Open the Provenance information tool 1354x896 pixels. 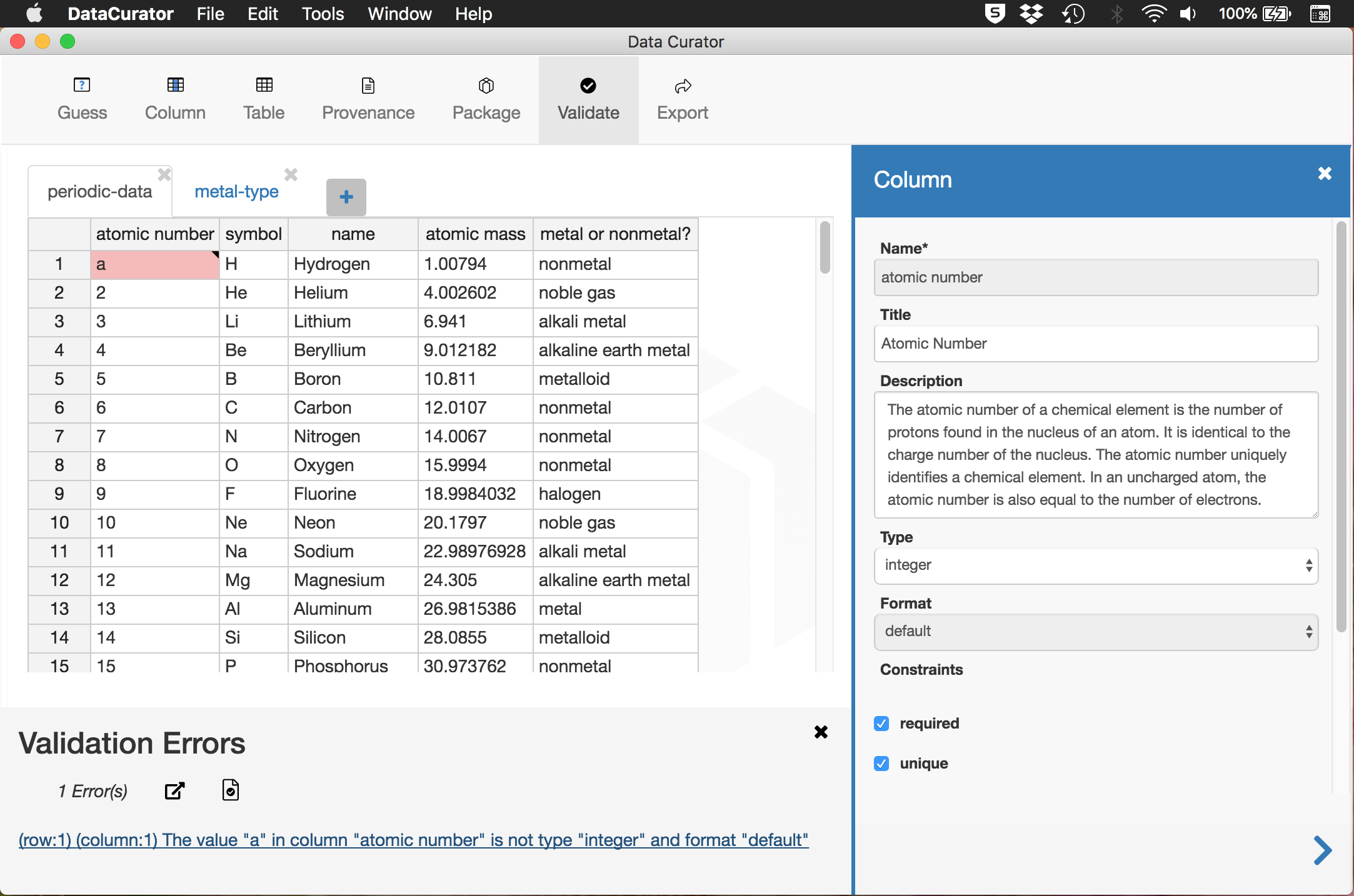[368, 99]
